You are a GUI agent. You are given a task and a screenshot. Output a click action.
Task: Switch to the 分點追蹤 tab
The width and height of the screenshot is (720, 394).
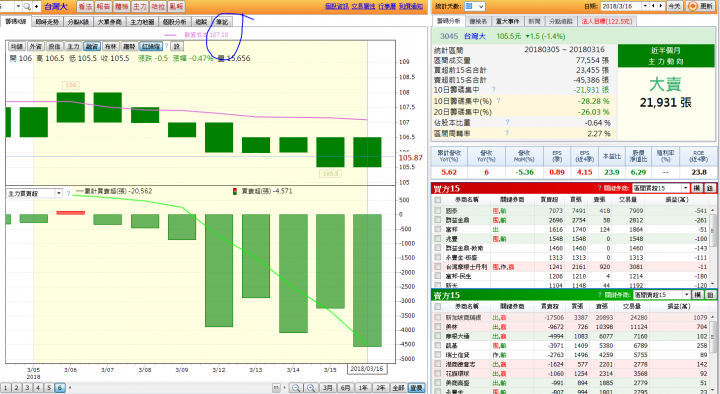coord(561,21)
